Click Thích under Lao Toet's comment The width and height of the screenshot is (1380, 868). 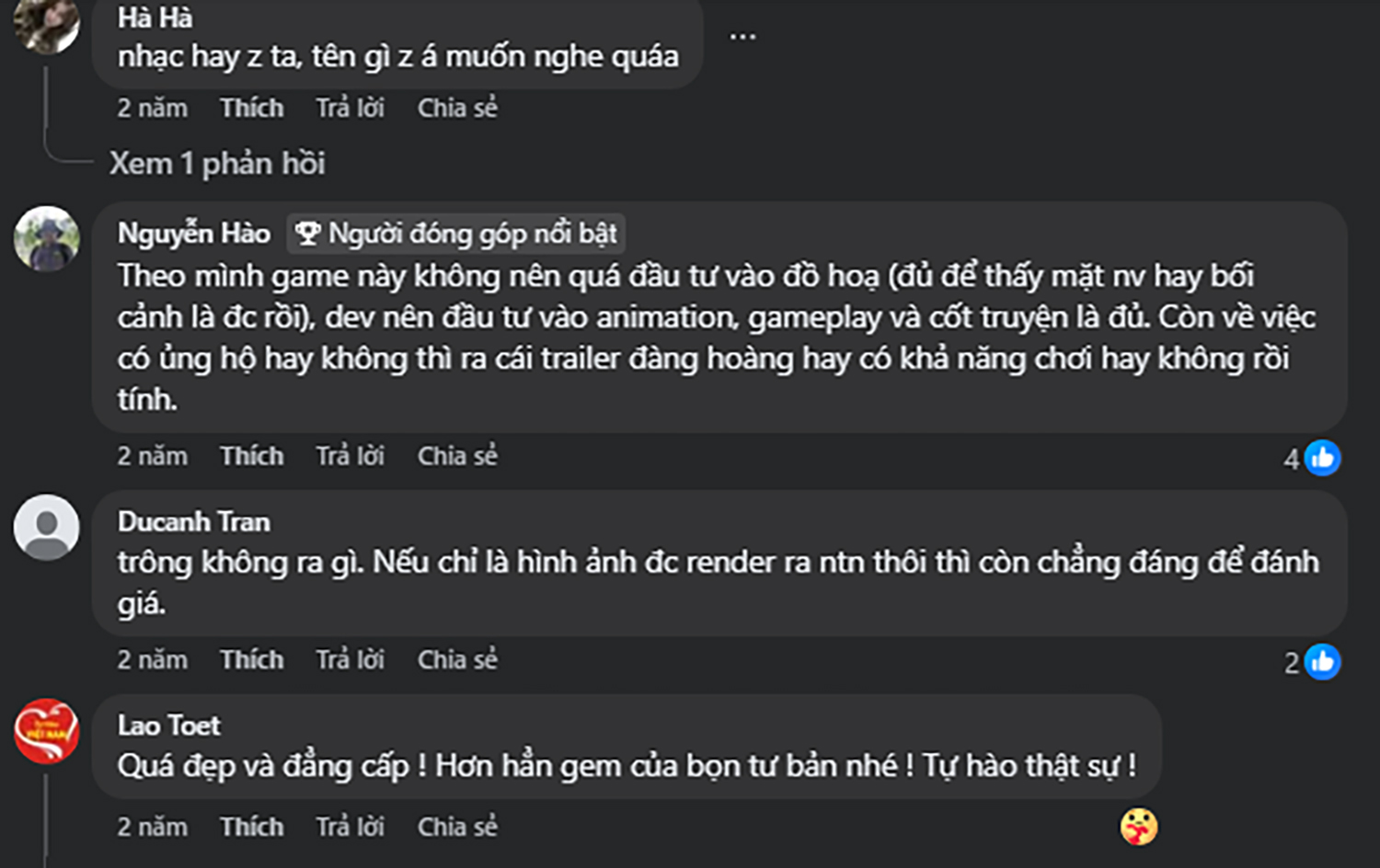click(x=251, y=827)
